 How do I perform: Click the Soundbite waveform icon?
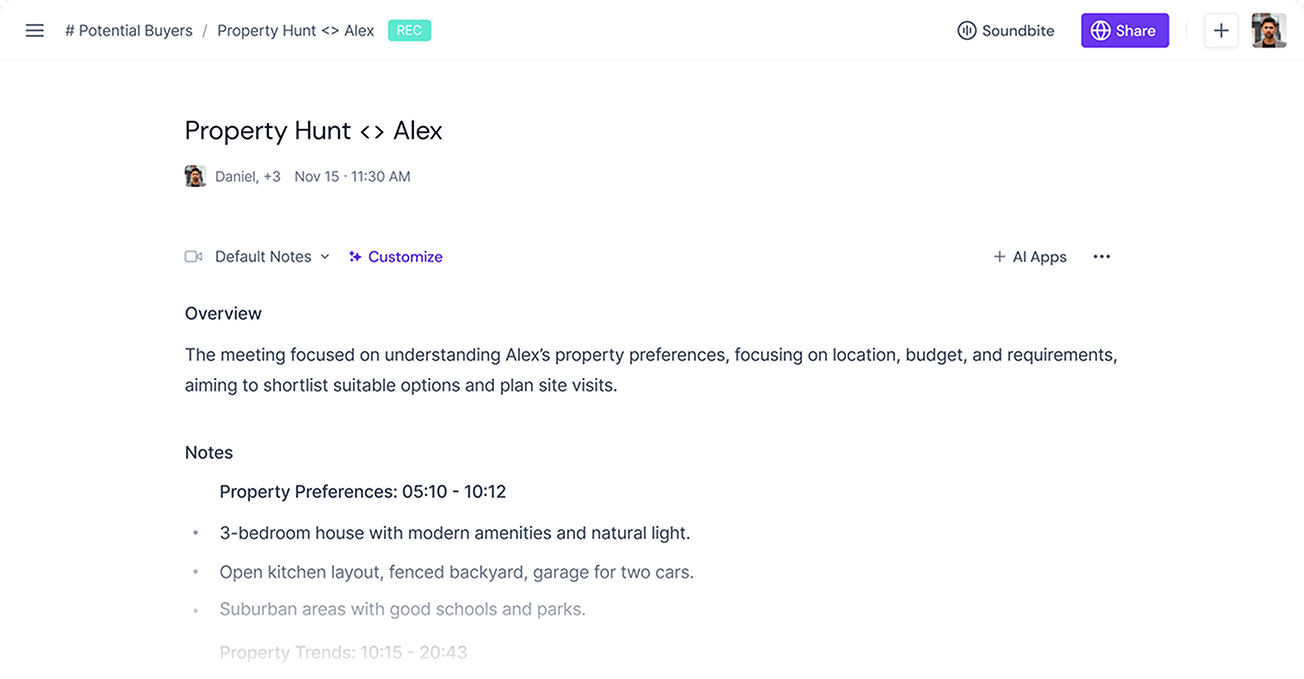click(x=966, y=31)
